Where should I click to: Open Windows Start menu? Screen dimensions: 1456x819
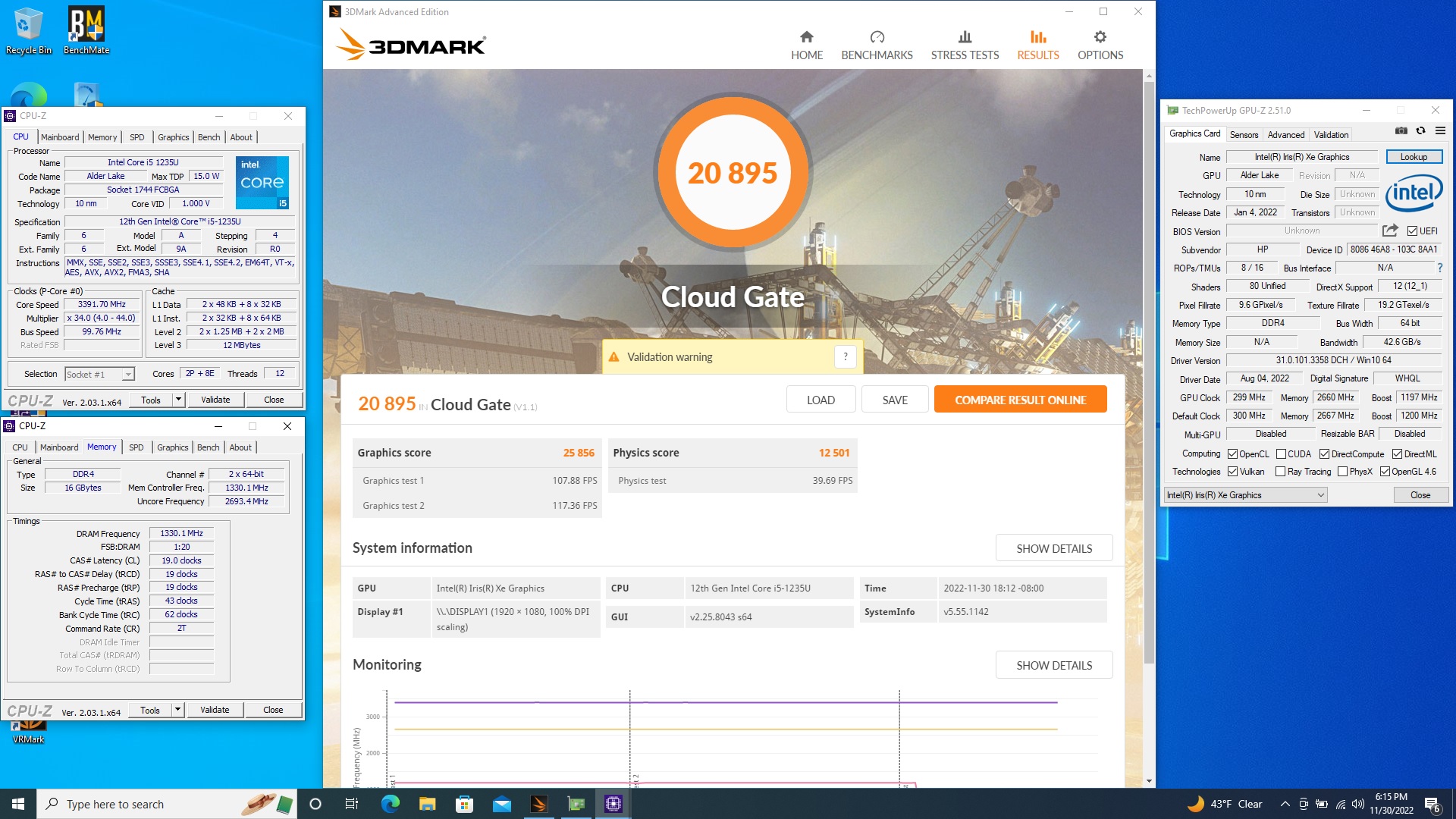(18, 804)
